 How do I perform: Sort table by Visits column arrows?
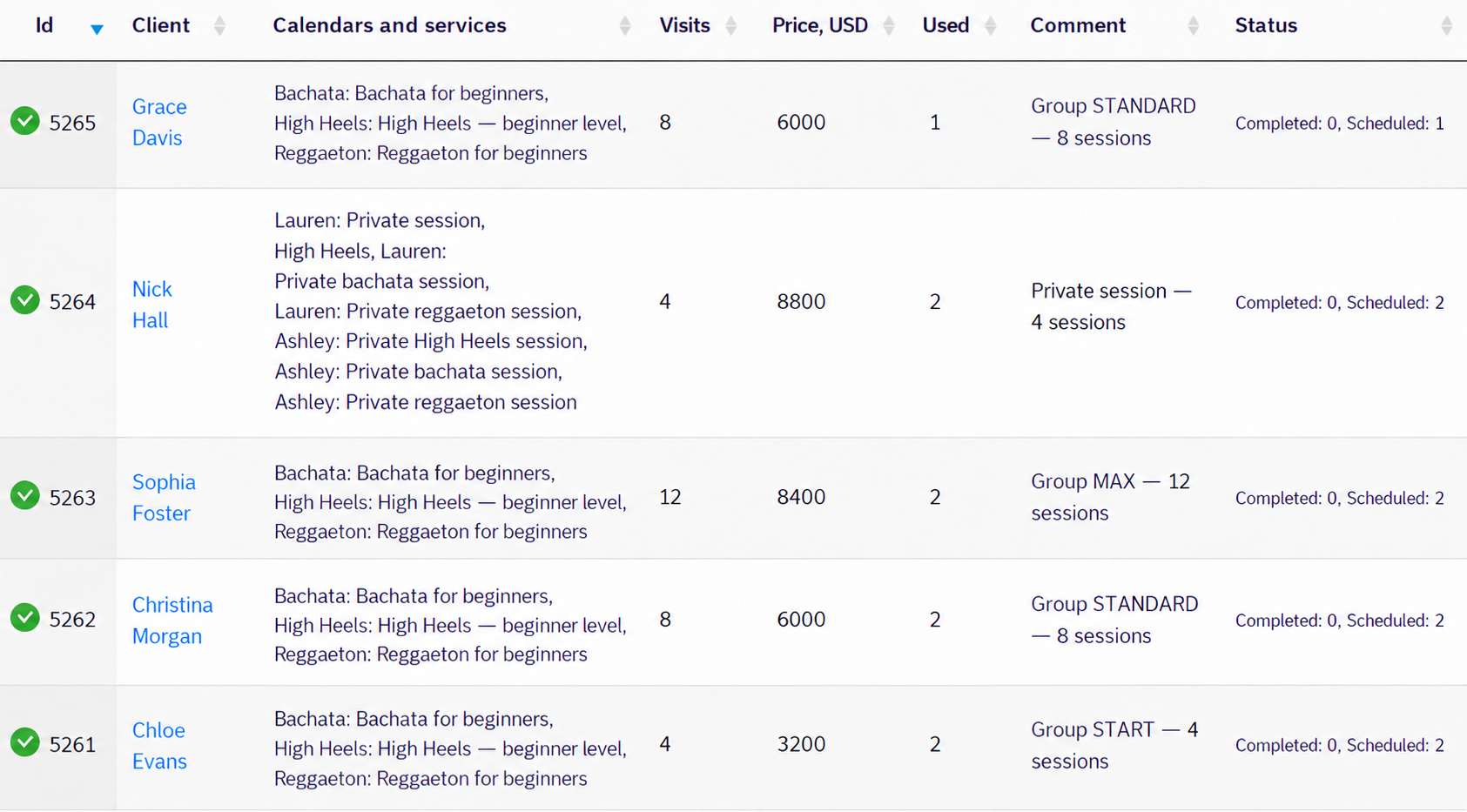click(731, 26)
